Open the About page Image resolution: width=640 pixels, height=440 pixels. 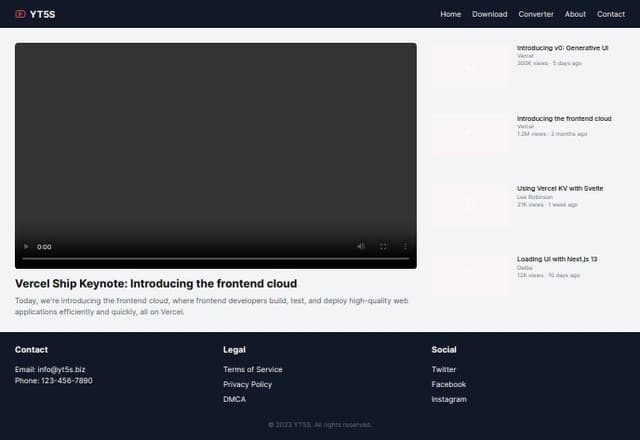pyautogui.click(x=575, y=14)
